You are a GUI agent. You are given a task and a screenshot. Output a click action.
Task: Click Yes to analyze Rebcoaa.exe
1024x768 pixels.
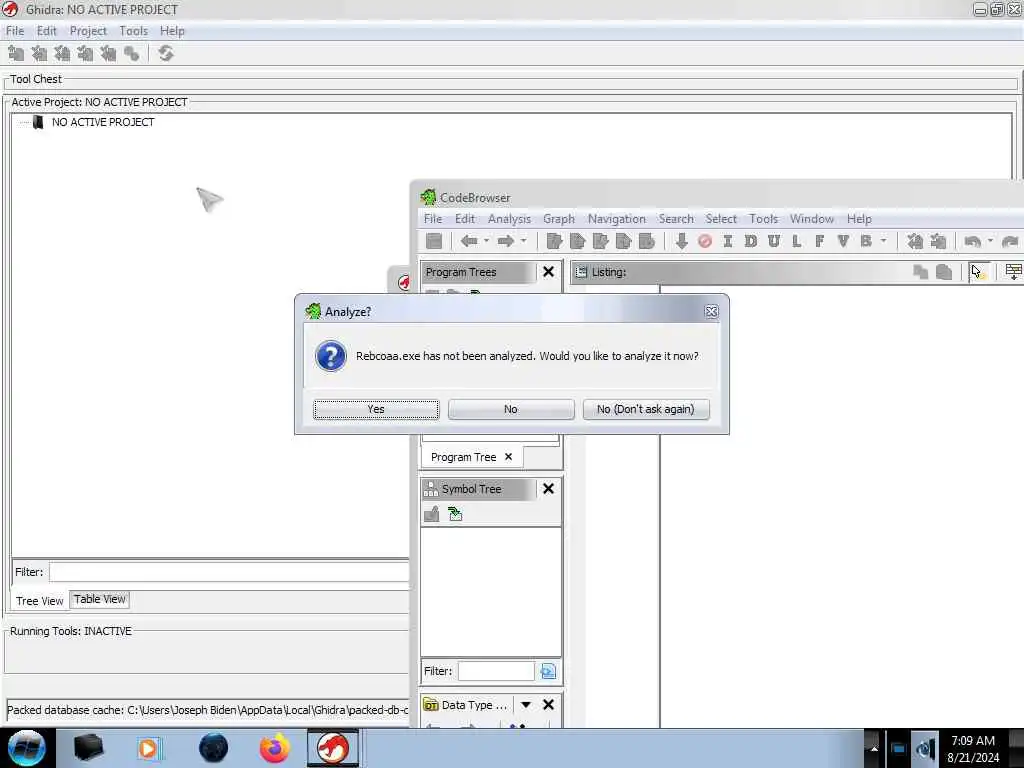point(376,409)
